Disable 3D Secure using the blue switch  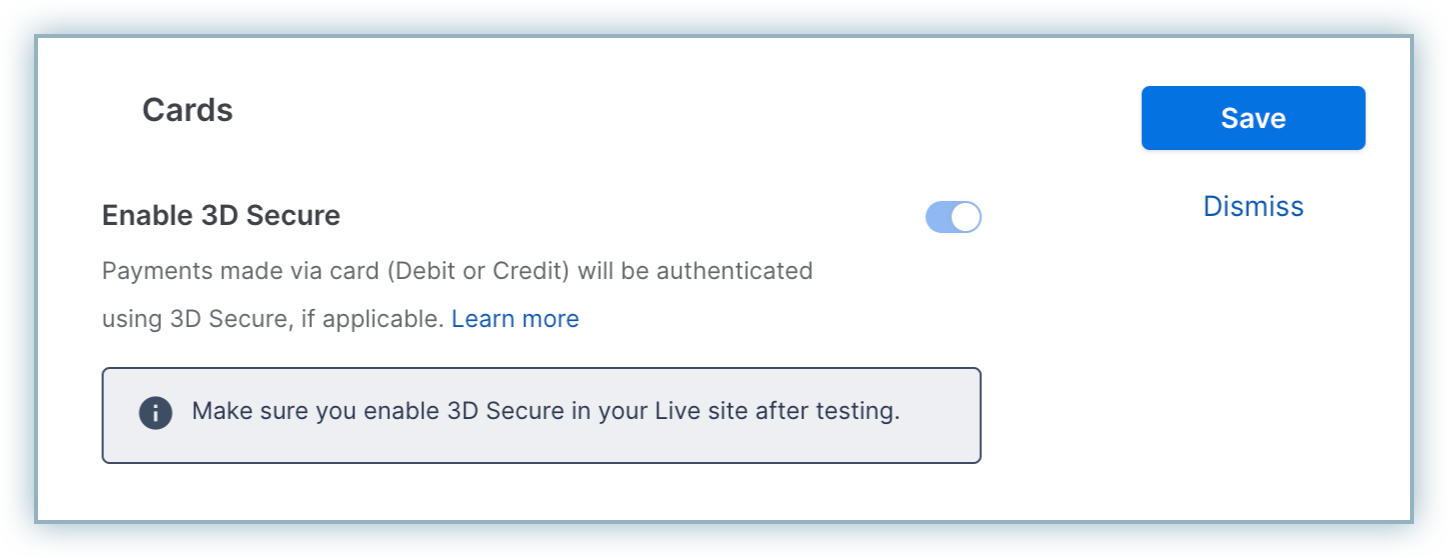click(x=953, y=217)
